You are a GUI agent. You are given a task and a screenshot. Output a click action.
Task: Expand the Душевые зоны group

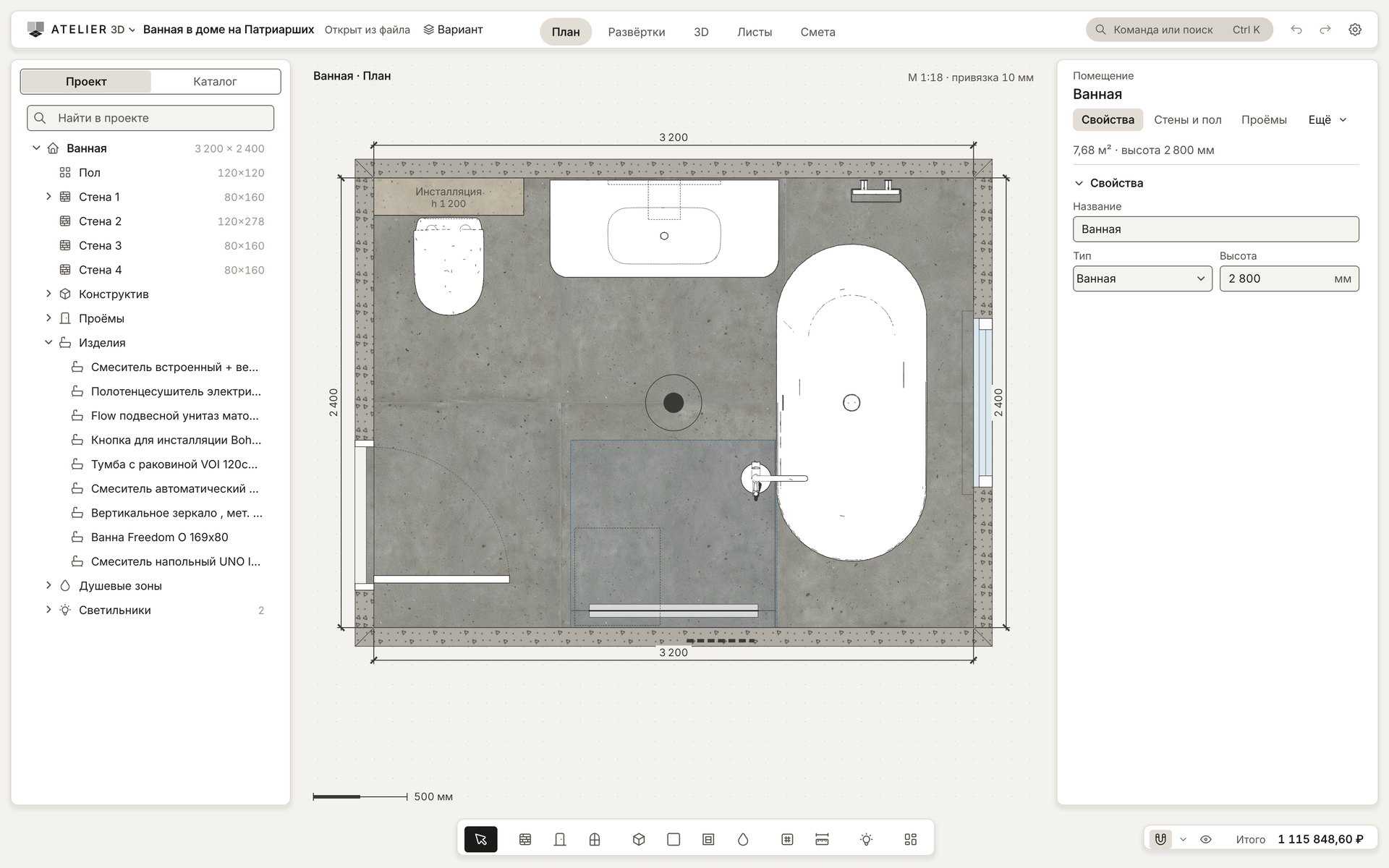(x=48, y=585)
